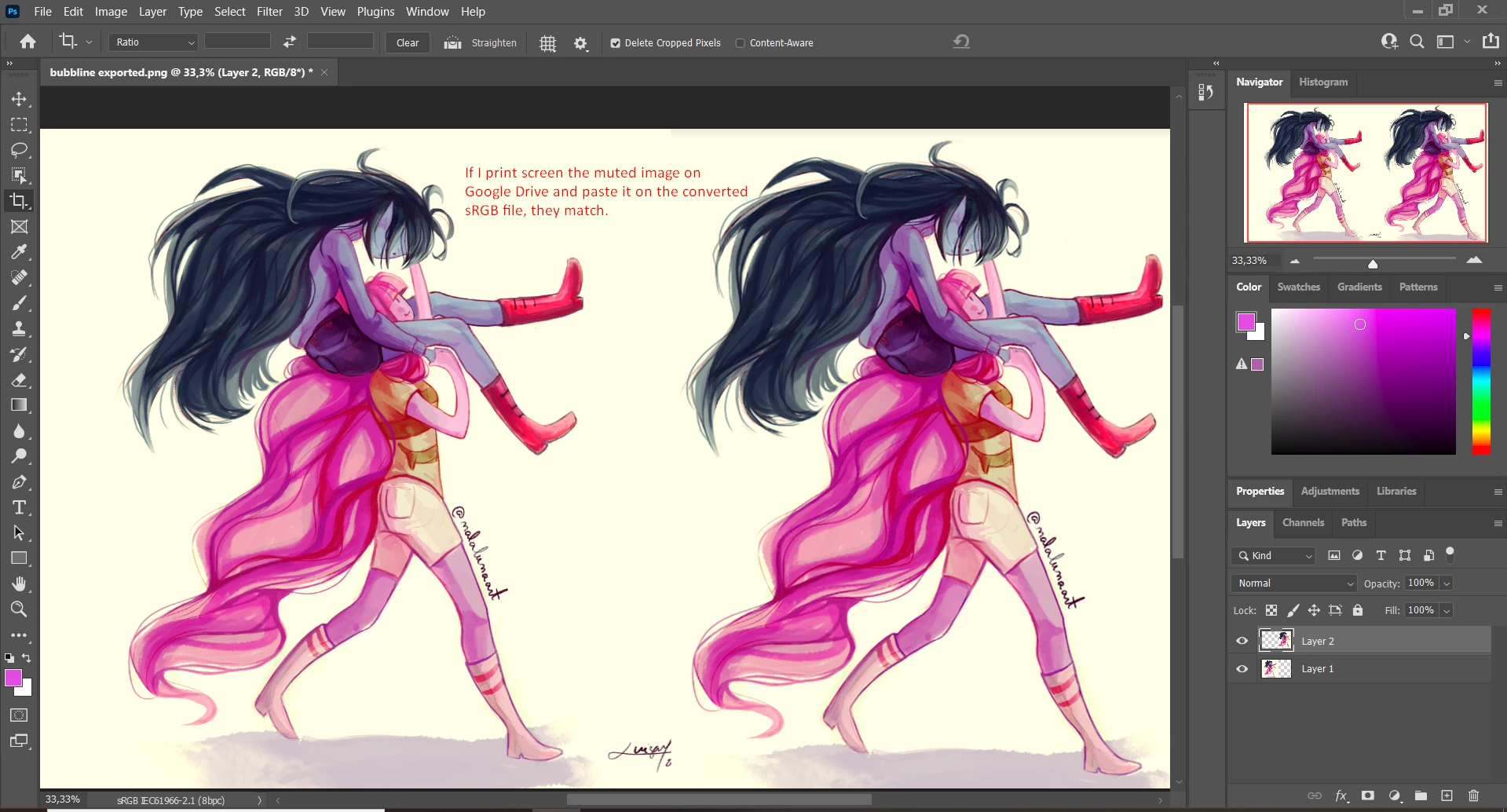This screenshot has width=1507, height=812.
Task: Open the Ratio crop preset dropdown
Action: [153, 42]
